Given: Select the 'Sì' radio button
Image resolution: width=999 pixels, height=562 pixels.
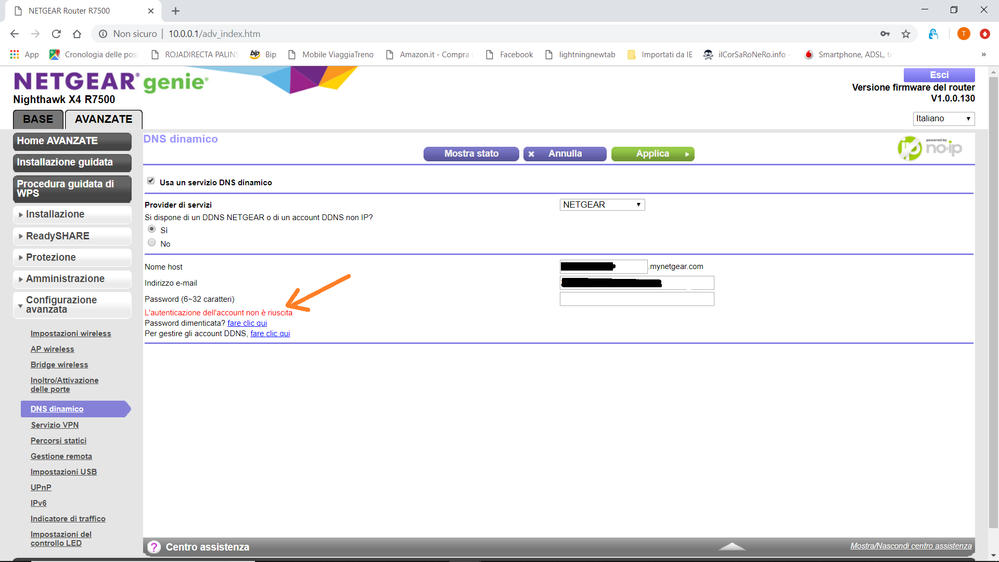Looking at the screenshot, I should [152, 229].
